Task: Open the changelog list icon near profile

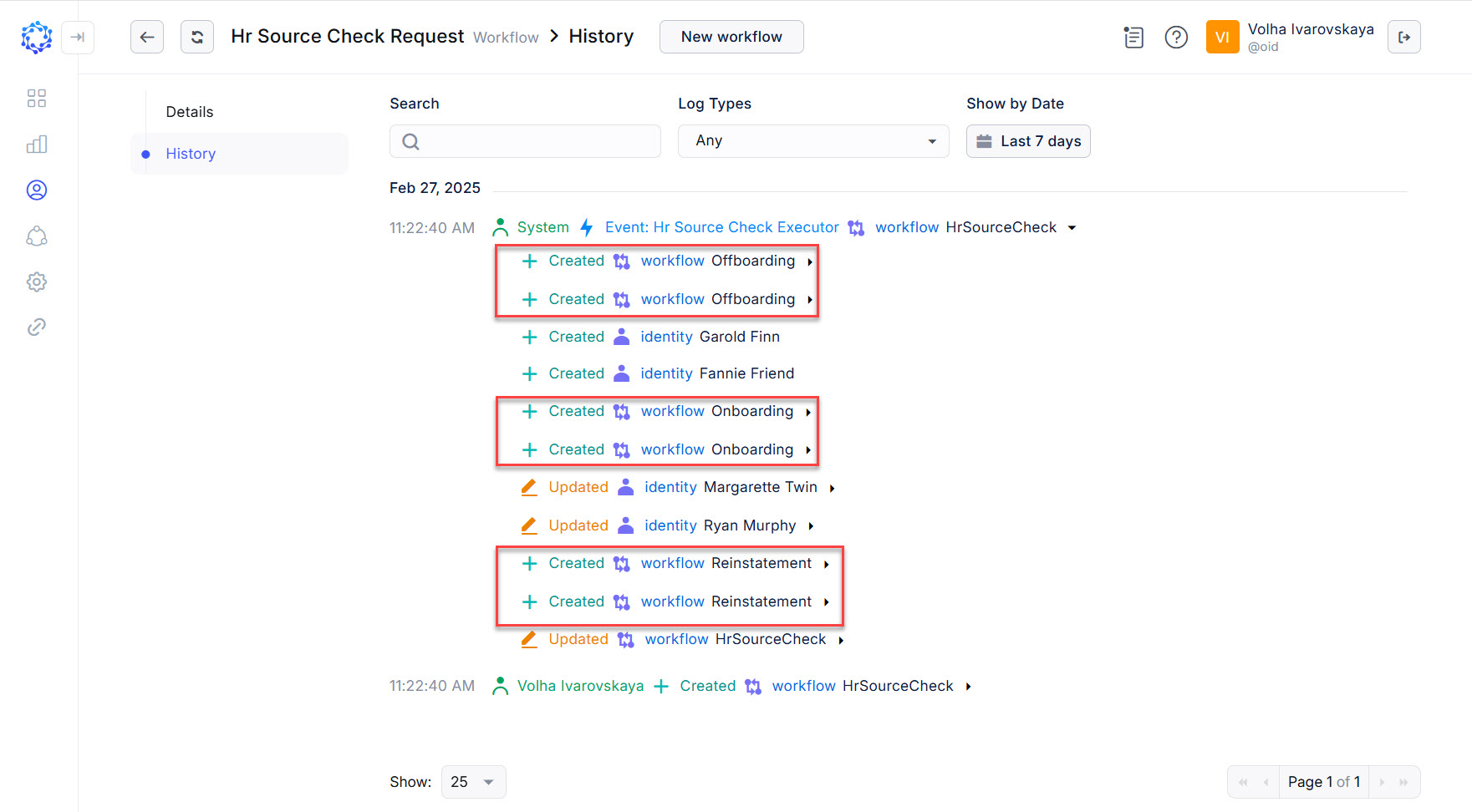Action: coord(1133,37)
